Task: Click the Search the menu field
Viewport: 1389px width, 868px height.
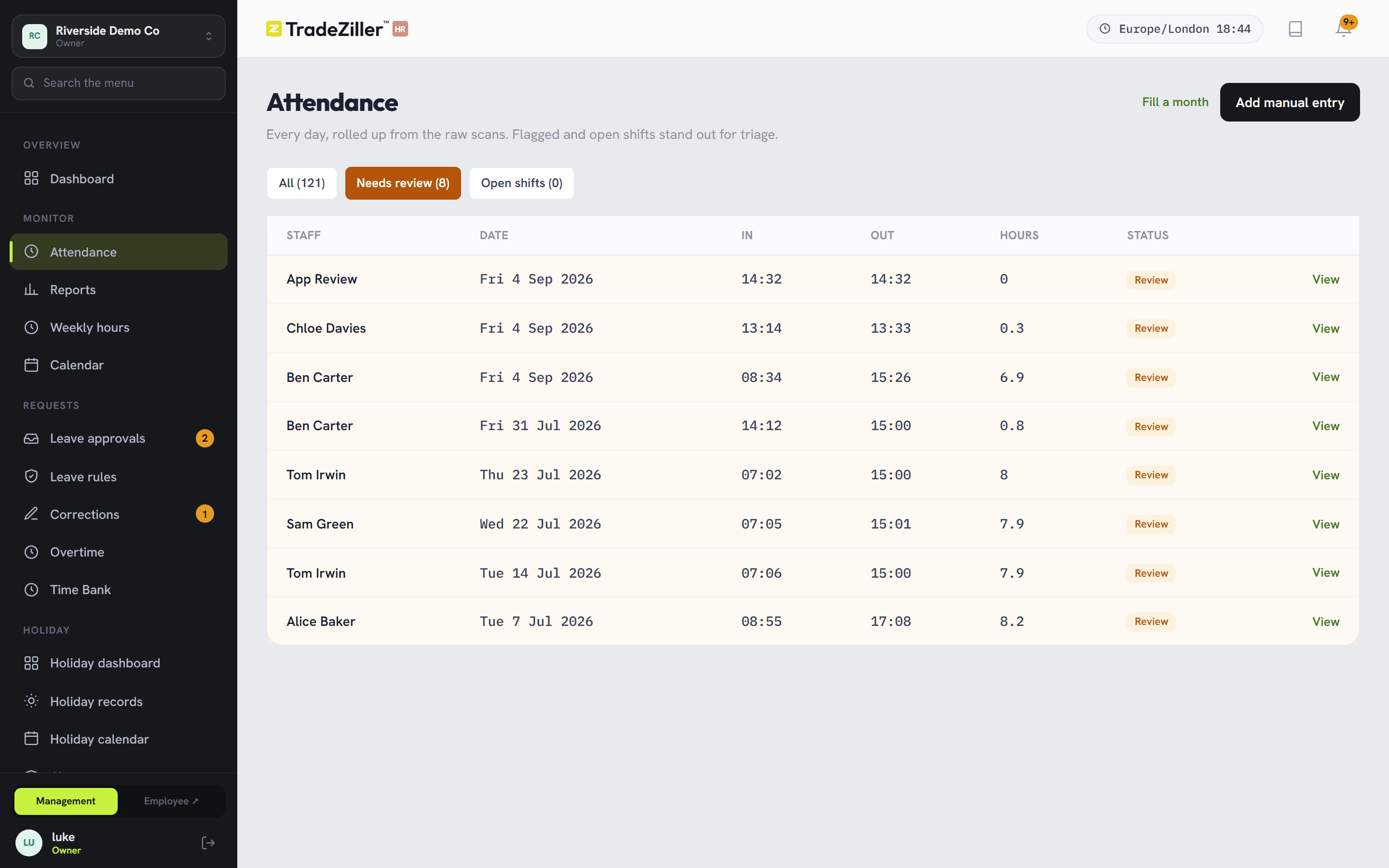Action: point(118,83)
